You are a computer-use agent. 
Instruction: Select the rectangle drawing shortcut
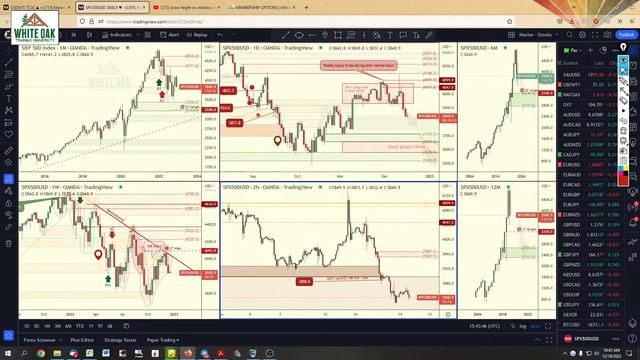(x=338, y=36)
